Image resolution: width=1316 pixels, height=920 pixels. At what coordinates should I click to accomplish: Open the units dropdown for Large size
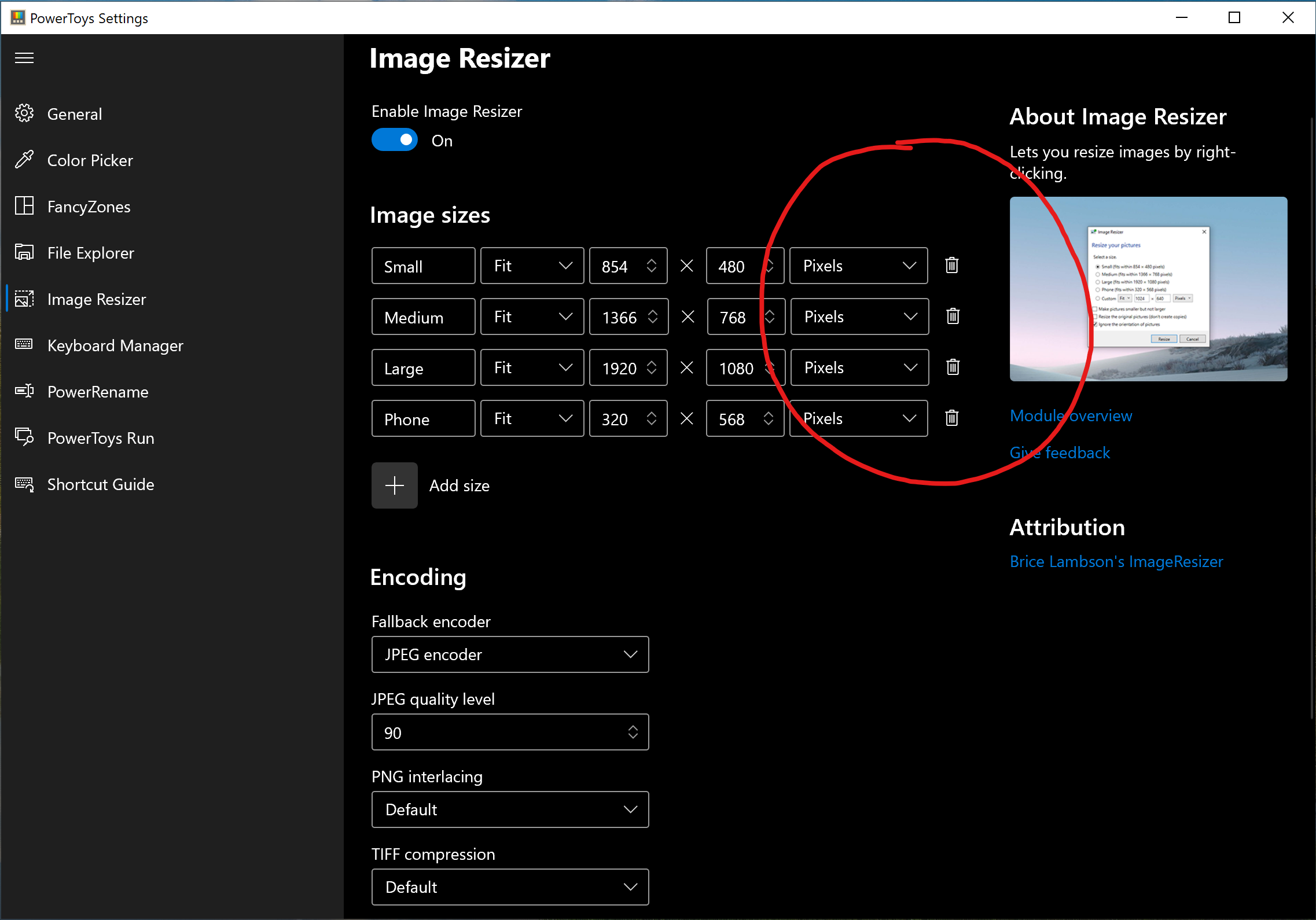point(859,367)
